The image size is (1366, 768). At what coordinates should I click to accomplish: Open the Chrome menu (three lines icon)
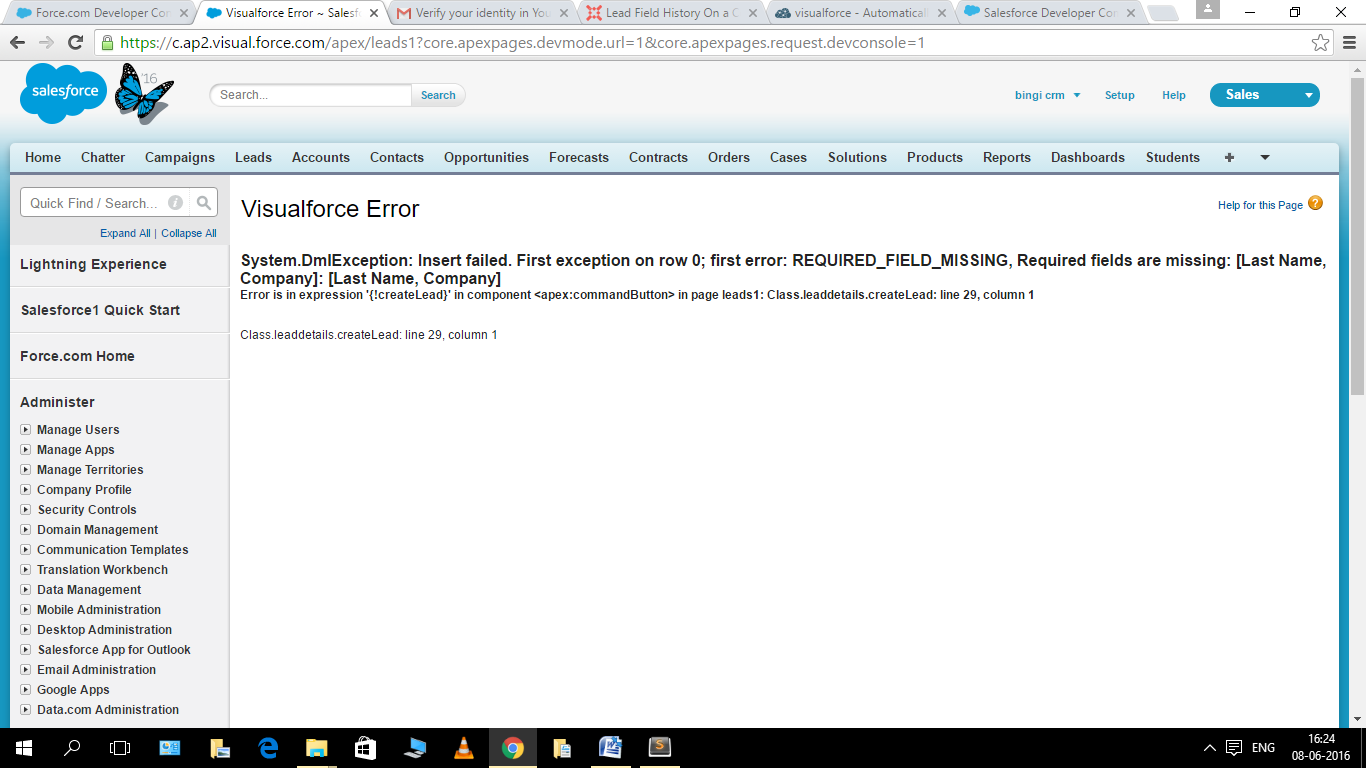pyautogui.click(x=1349, y=43)
